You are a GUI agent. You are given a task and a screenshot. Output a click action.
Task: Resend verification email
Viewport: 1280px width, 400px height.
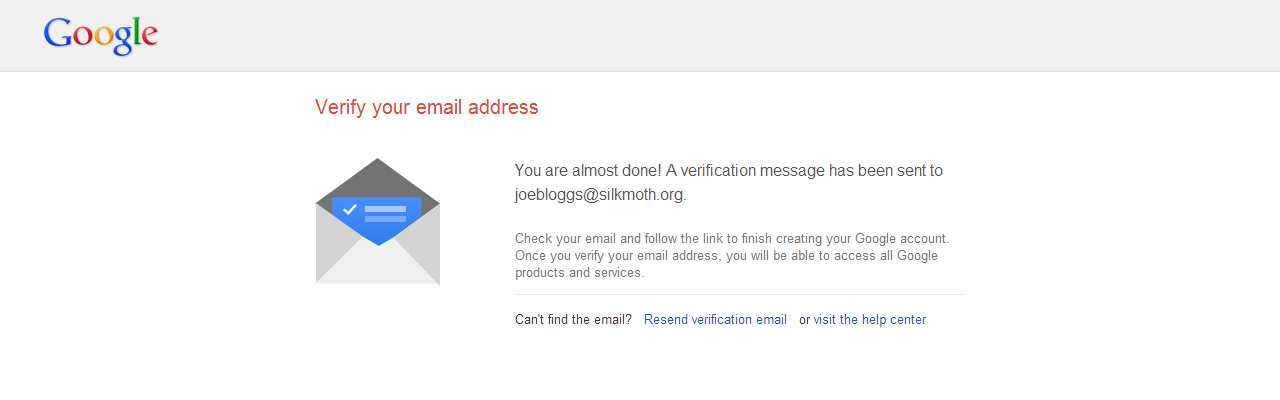[715, 320]
